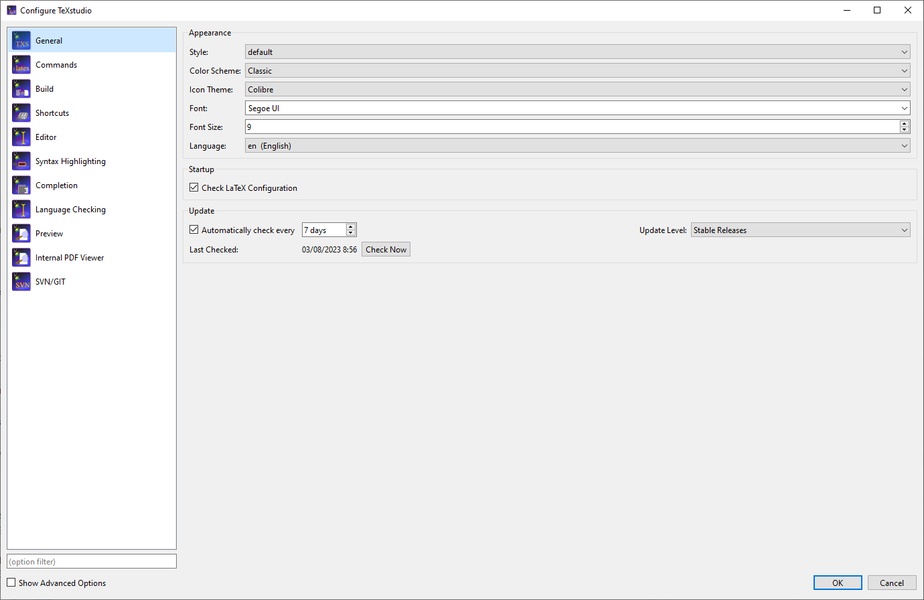Open the Icon Theme dropdown
Screen dimensions: 924x600
tap(578, 90)
